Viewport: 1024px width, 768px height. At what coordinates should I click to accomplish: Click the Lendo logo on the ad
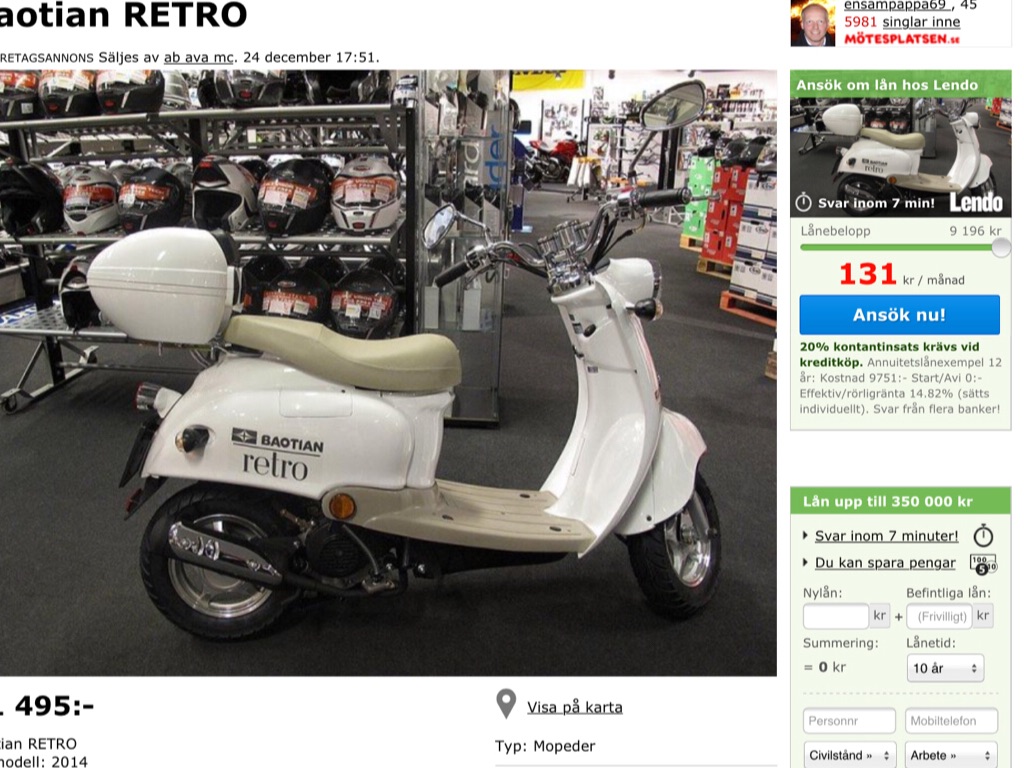tap(976, 202)
